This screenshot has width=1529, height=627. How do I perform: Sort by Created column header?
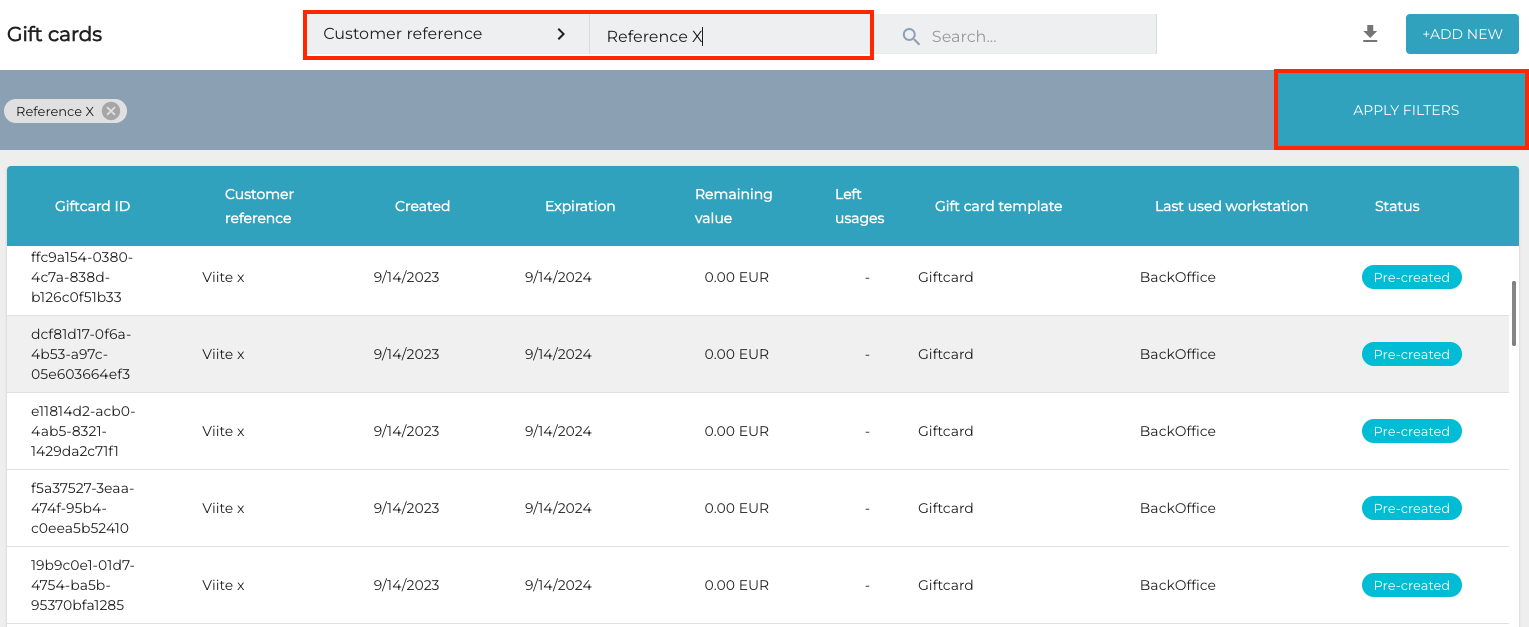click(422, 206)
